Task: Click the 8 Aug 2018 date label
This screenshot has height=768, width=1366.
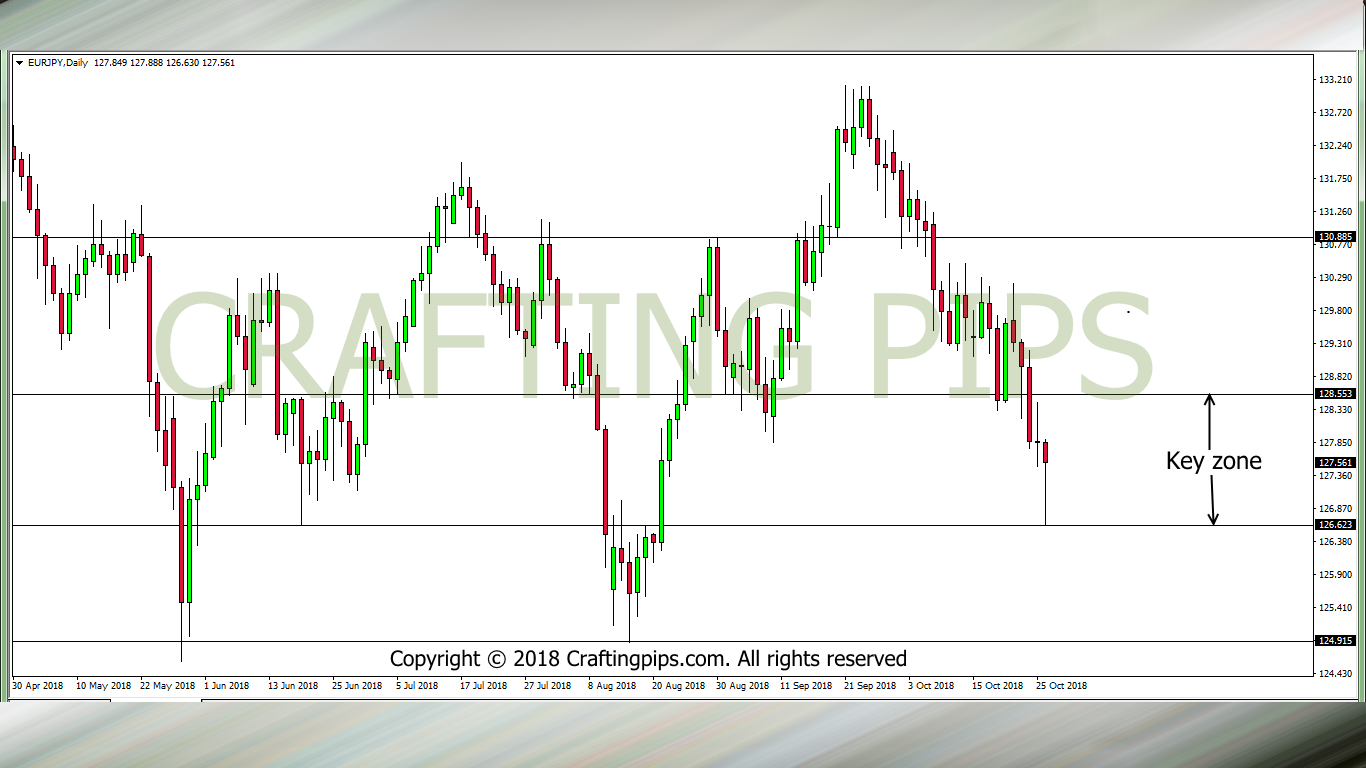Action: [612, 686]
